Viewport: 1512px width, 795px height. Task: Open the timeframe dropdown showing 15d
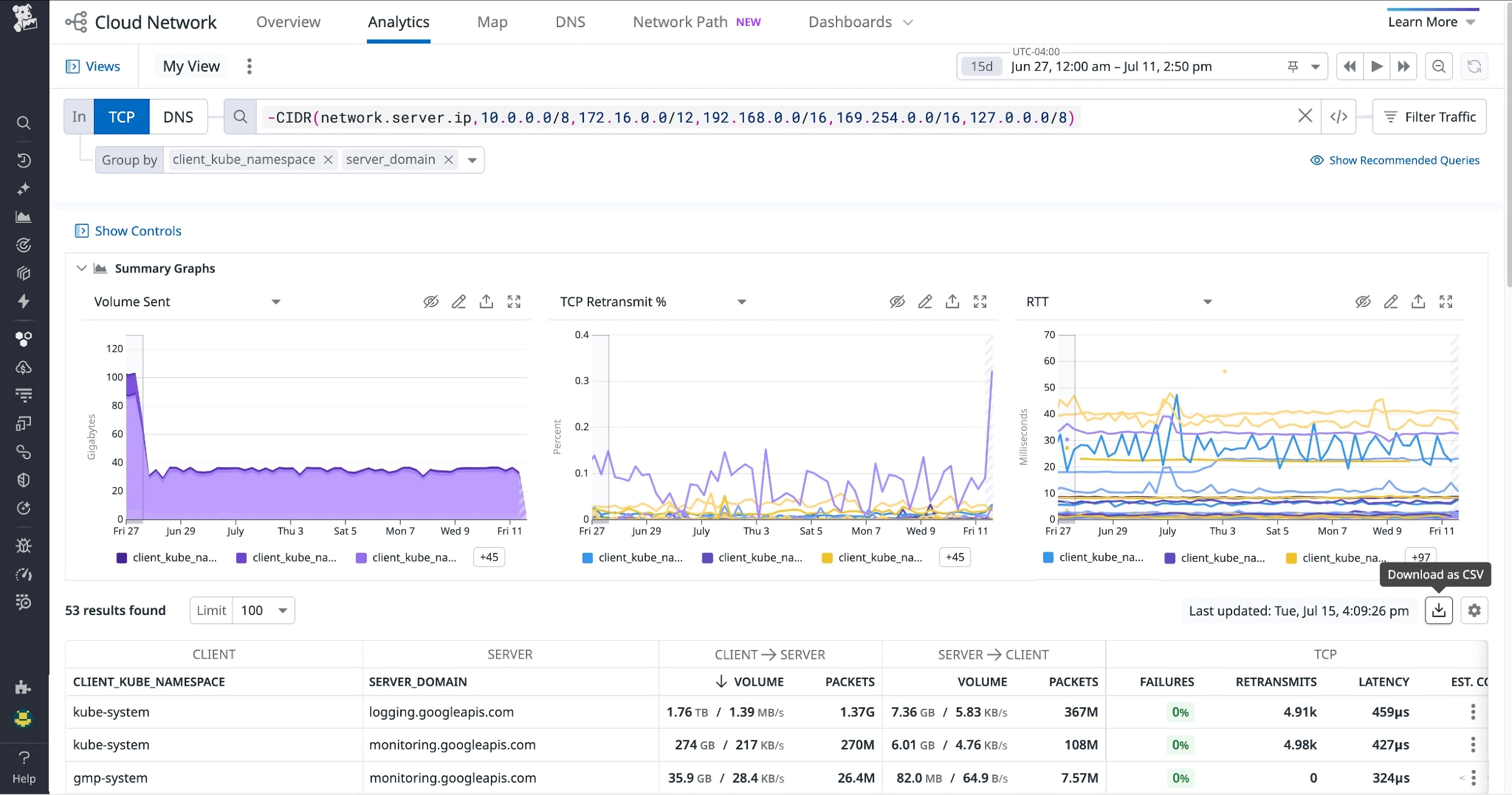coord(981,66)
